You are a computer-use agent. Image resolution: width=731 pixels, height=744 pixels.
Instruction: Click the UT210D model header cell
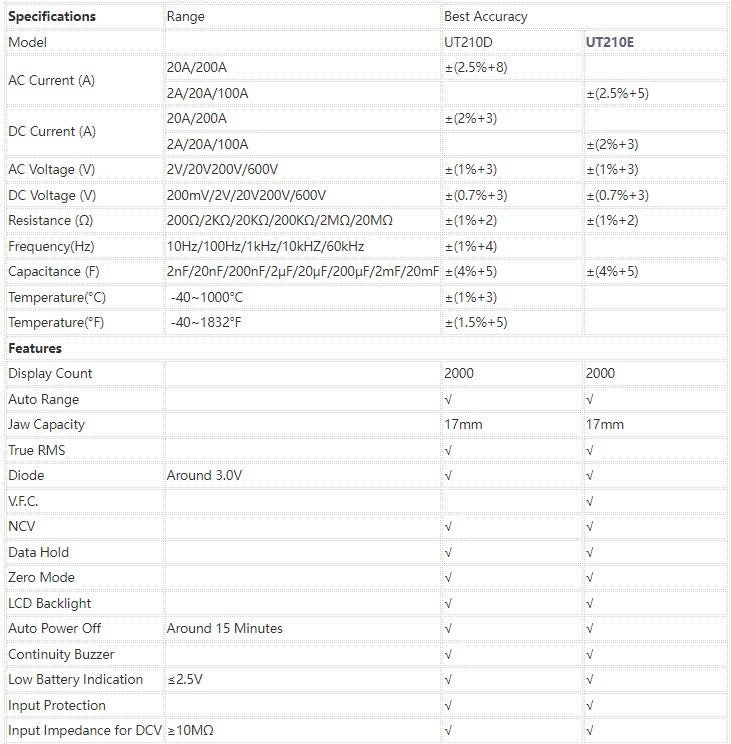(512, 42)
